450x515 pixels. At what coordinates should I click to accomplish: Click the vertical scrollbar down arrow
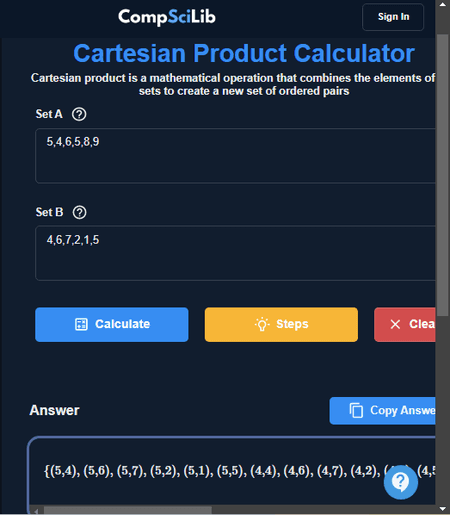(x=443, y=509)
